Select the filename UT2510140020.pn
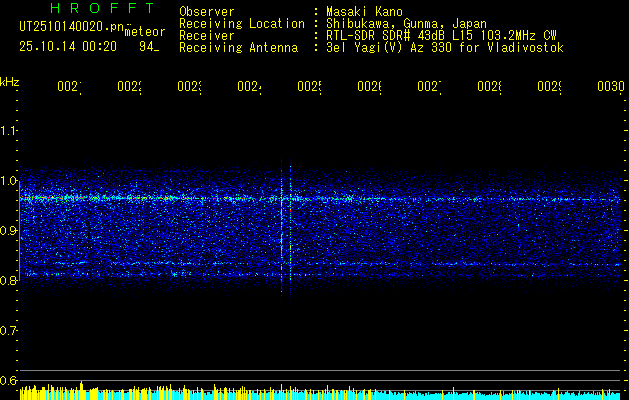 [x=71, y=26]
